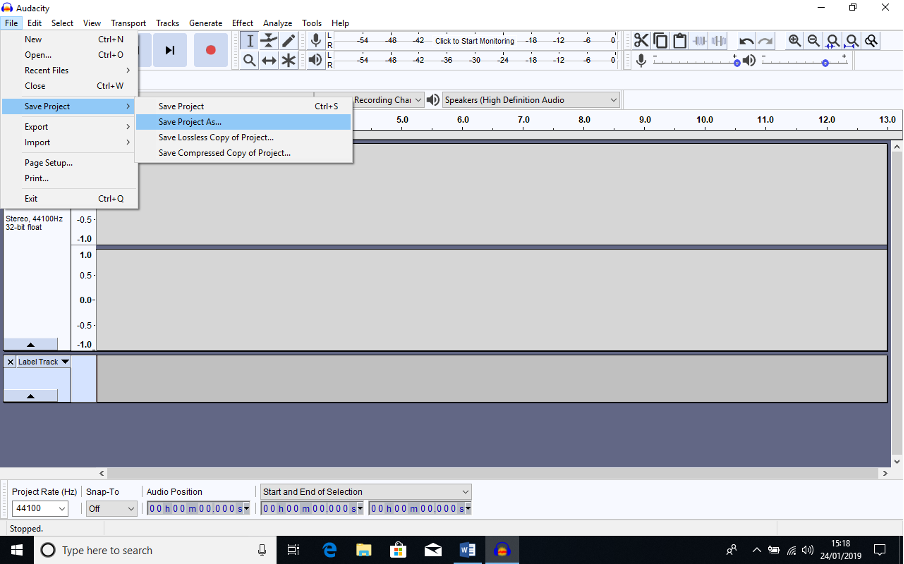The image size is (904, 564).
Task: Open Audio Position time format arrow
Action: (246, 508)
